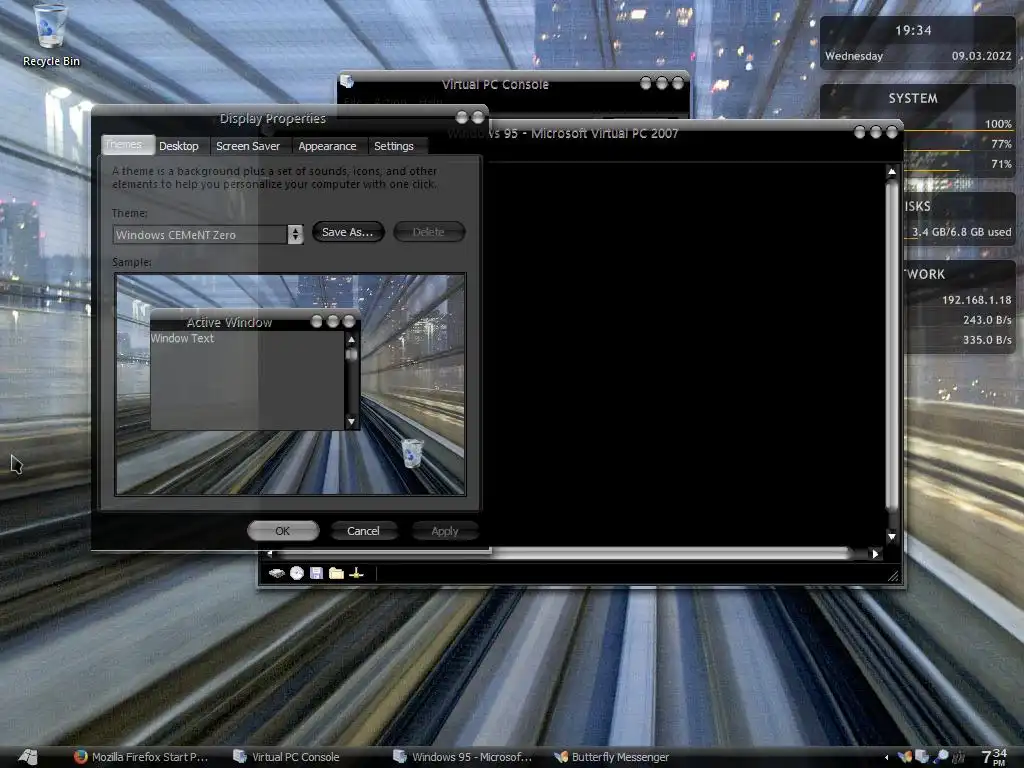The height and width of the screenshot is (768, 1024).
Task: Click the 100% usage bar in SYSTEM widget
Action: (x=957, y=131)
